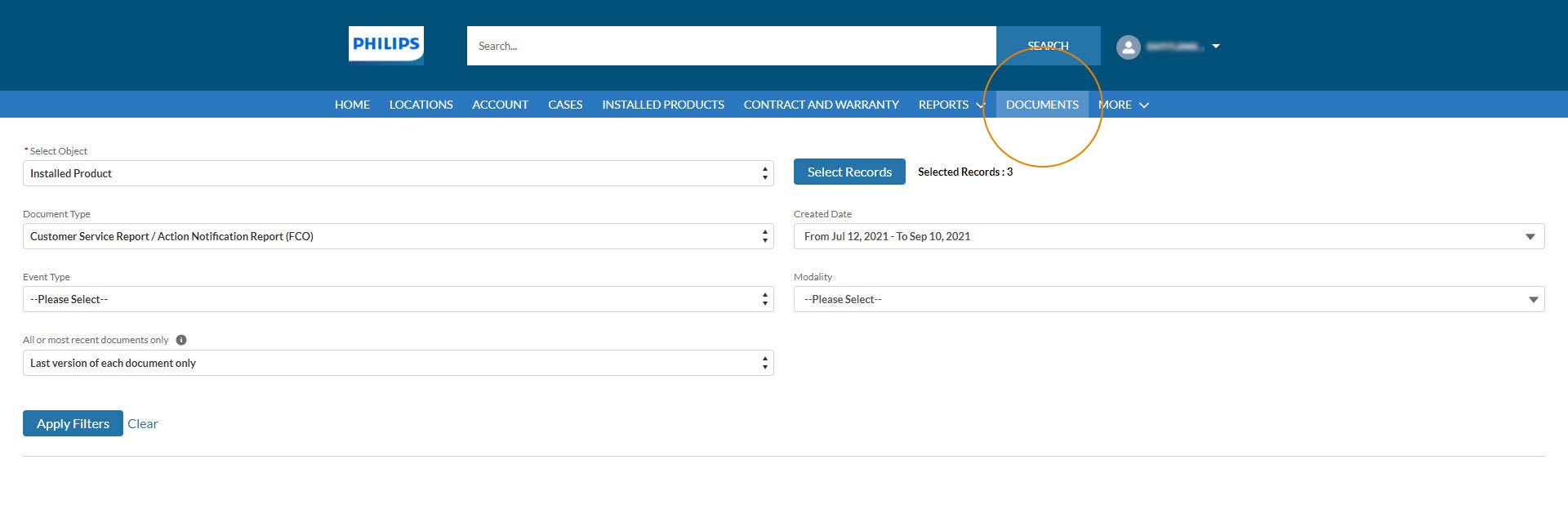Click the Philips logo

point(385,45)
